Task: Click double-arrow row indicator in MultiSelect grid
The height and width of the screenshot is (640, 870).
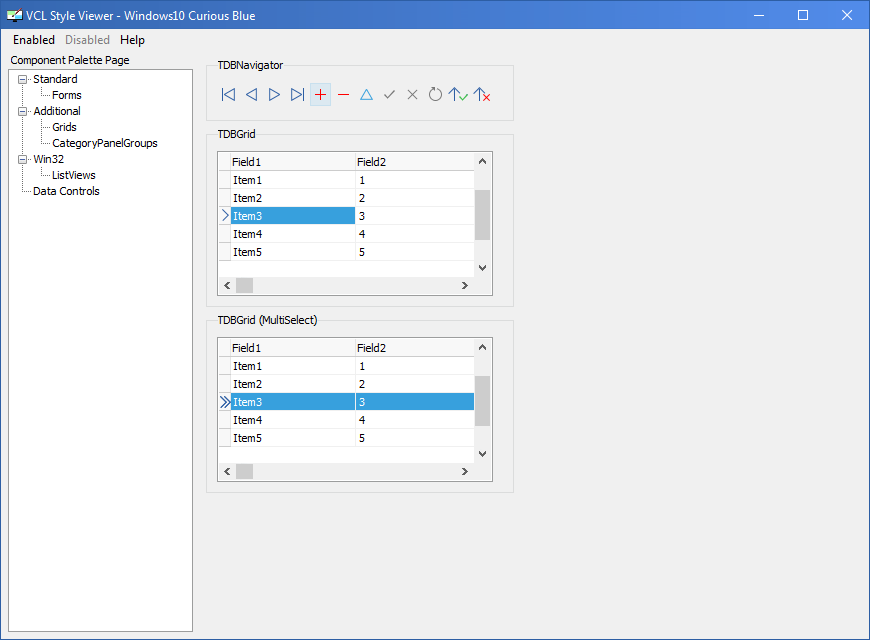Action: pyautogui.click(x=225, y=402)
